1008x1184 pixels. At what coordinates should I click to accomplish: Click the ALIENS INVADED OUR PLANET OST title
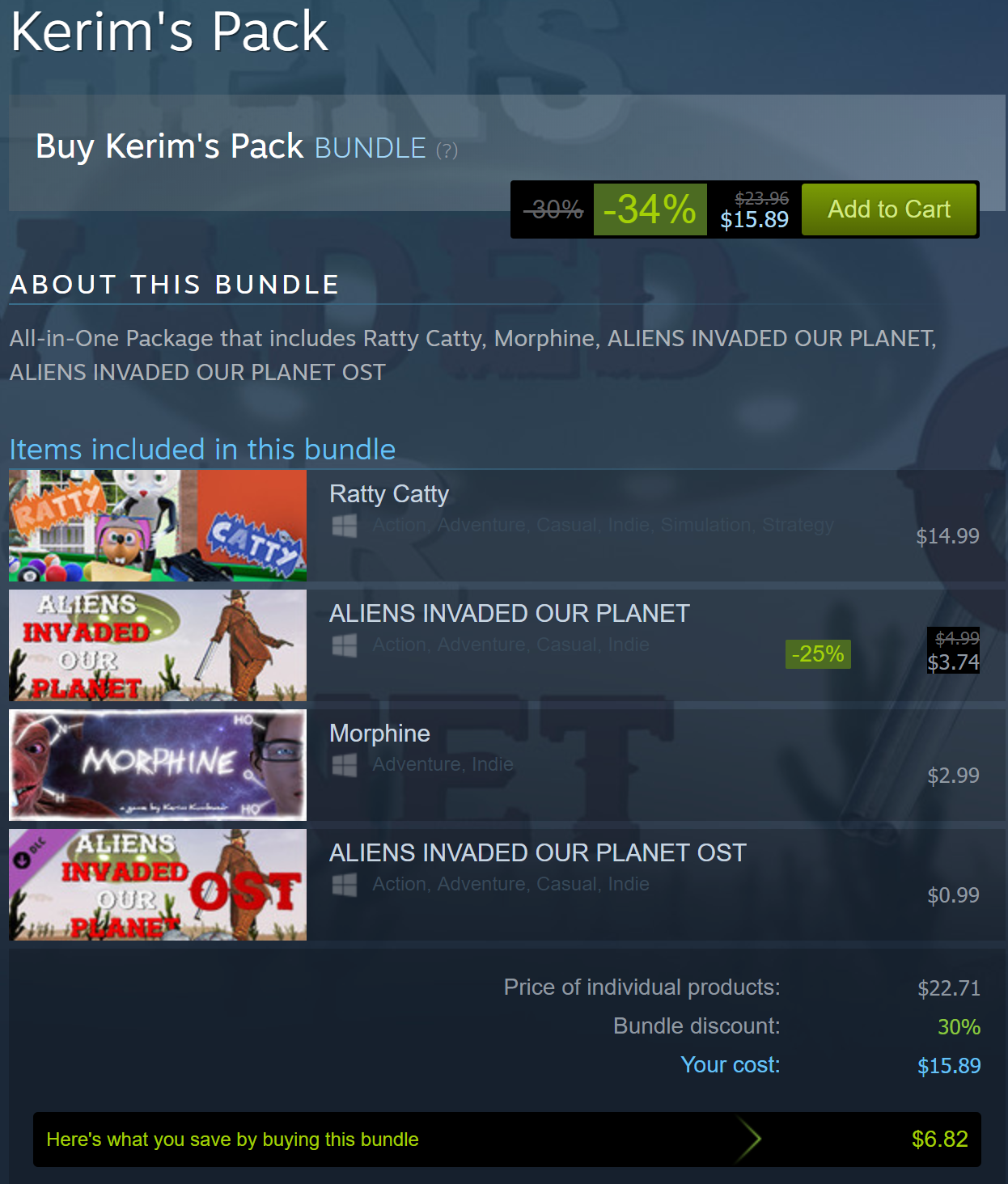tap(538, 853)
